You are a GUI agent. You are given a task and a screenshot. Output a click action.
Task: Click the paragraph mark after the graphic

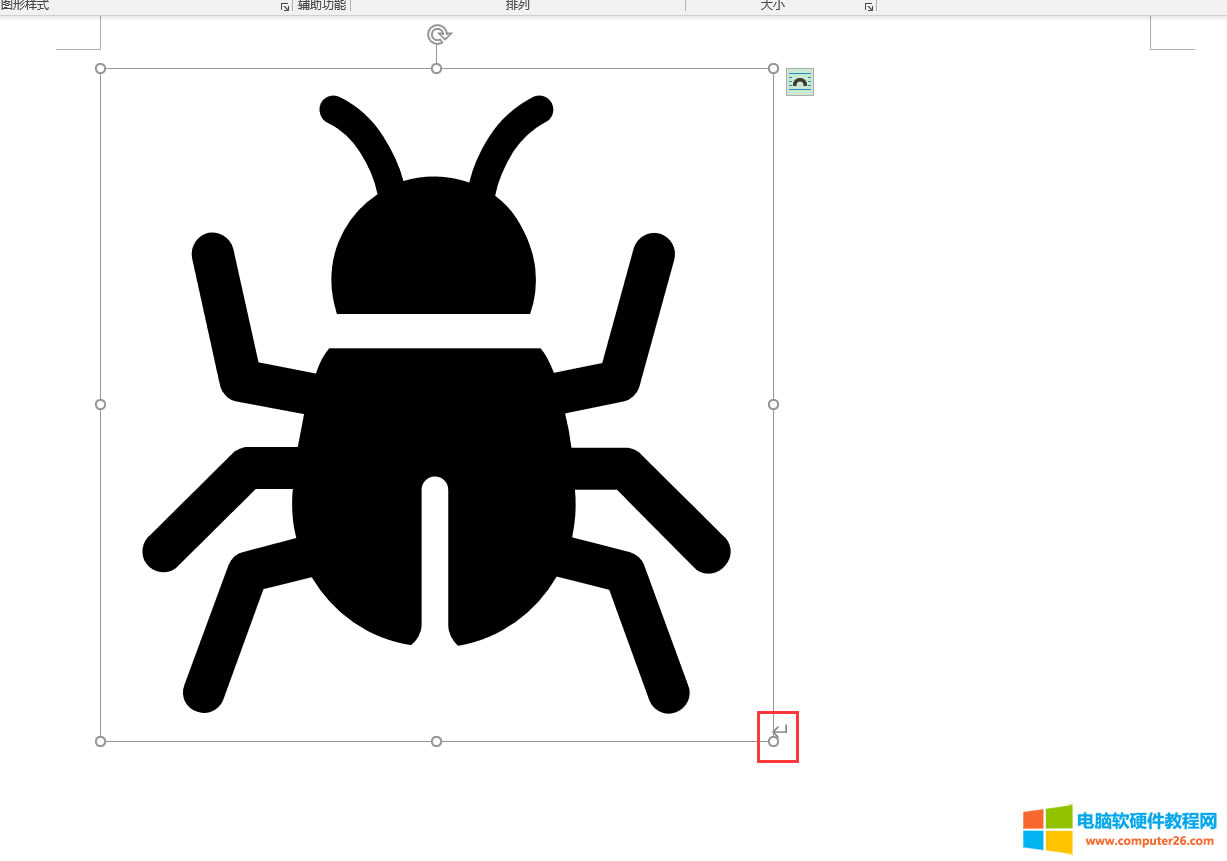pos(782,730)
